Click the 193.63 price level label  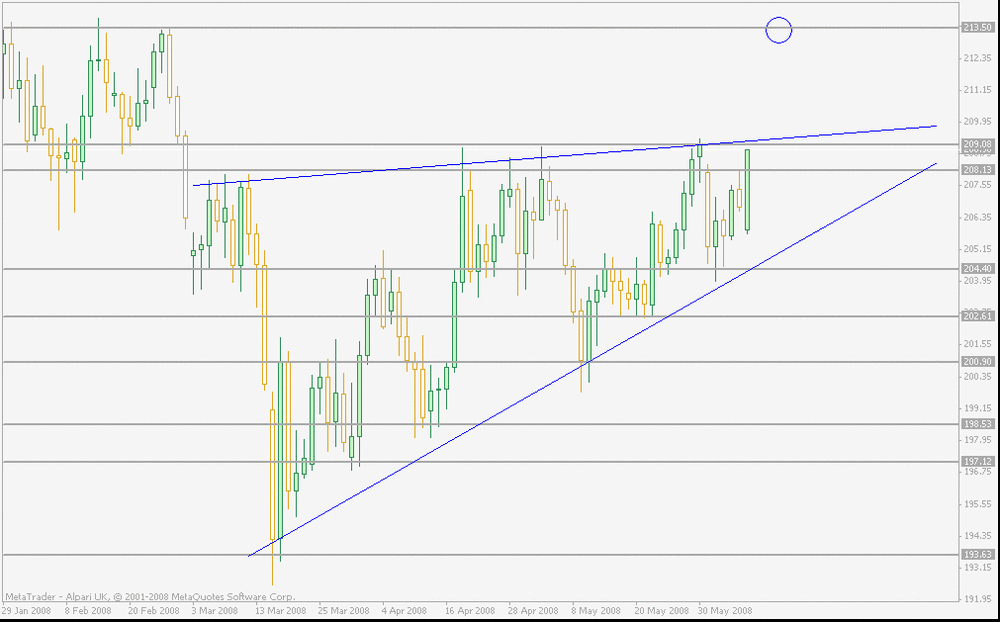click(977, 554)
